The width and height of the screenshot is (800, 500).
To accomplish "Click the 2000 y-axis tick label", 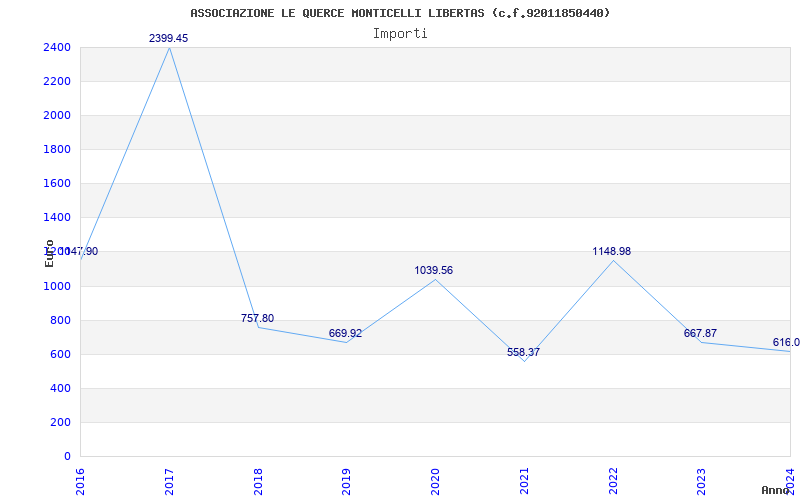I will tap(58, 116).
